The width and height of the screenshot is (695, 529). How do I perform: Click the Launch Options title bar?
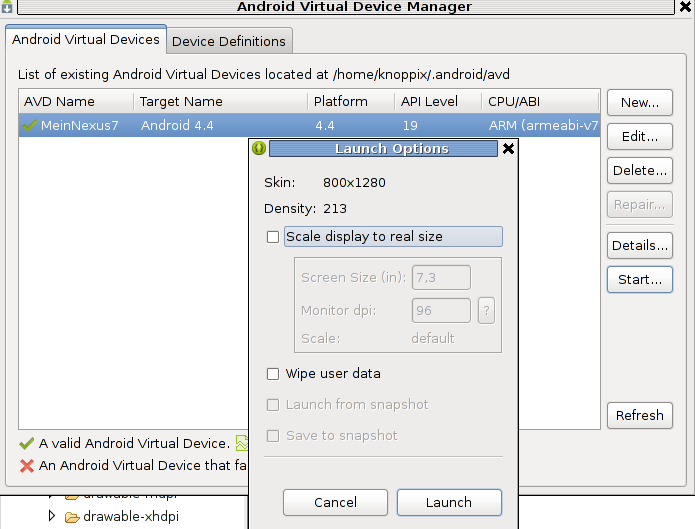click(x=383, y=149)
